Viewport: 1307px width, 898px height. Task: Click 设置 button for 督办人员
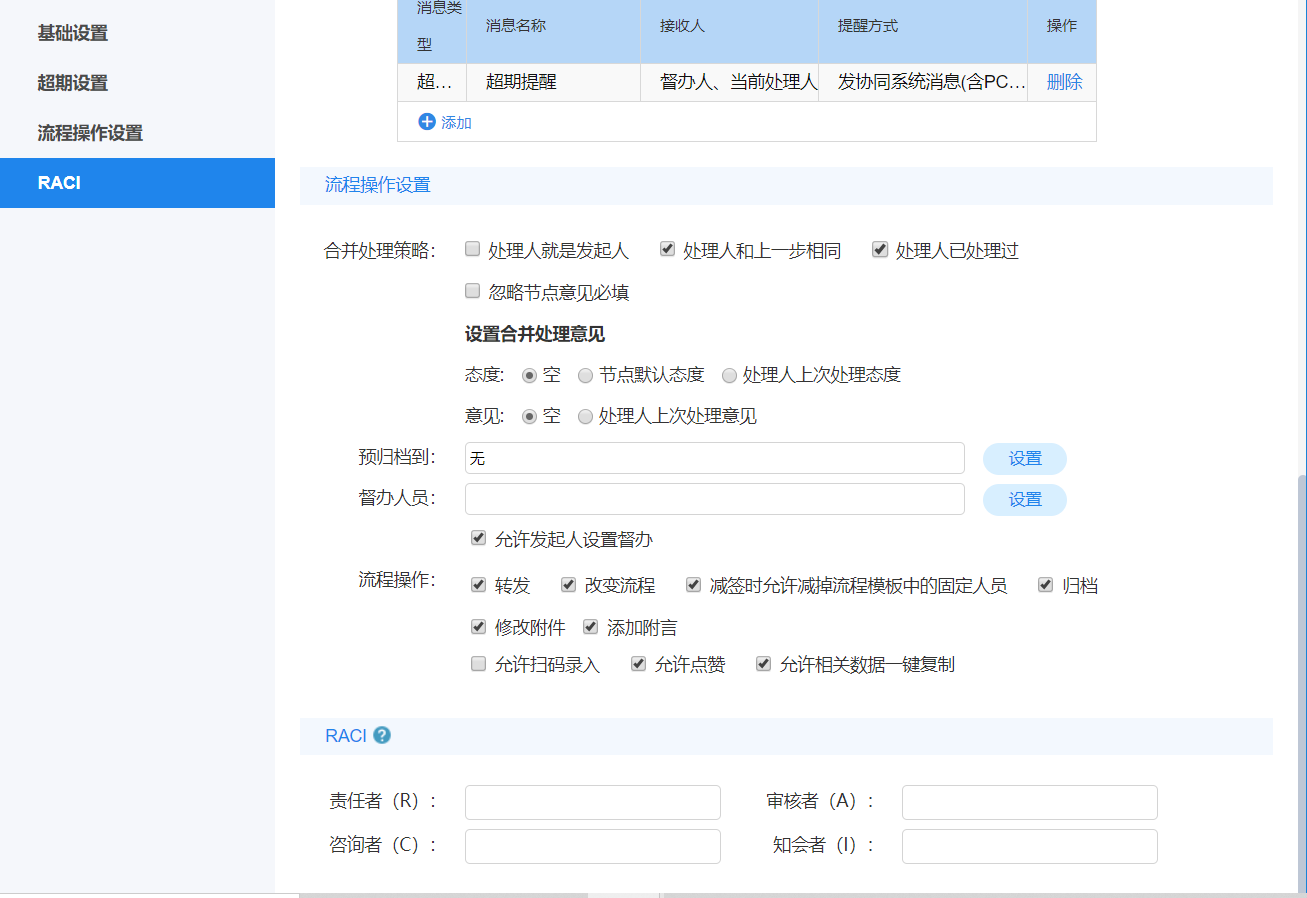tap(1024, 499)
